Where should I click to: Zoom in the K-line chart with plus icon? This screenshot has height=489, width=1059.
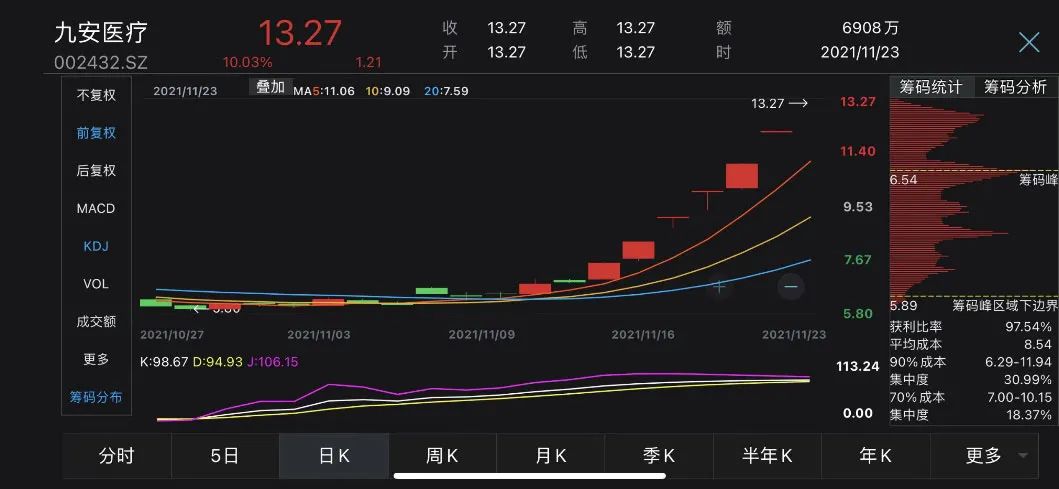point(719,286)
